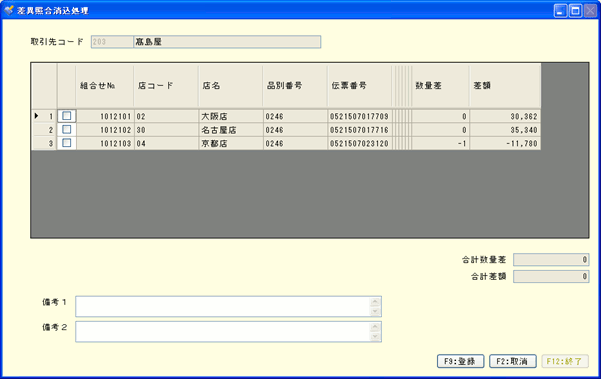This screenshot has height=379, width=601.
Task: Click the 京都店 store name cell
Action: click(x=231, y=143)
